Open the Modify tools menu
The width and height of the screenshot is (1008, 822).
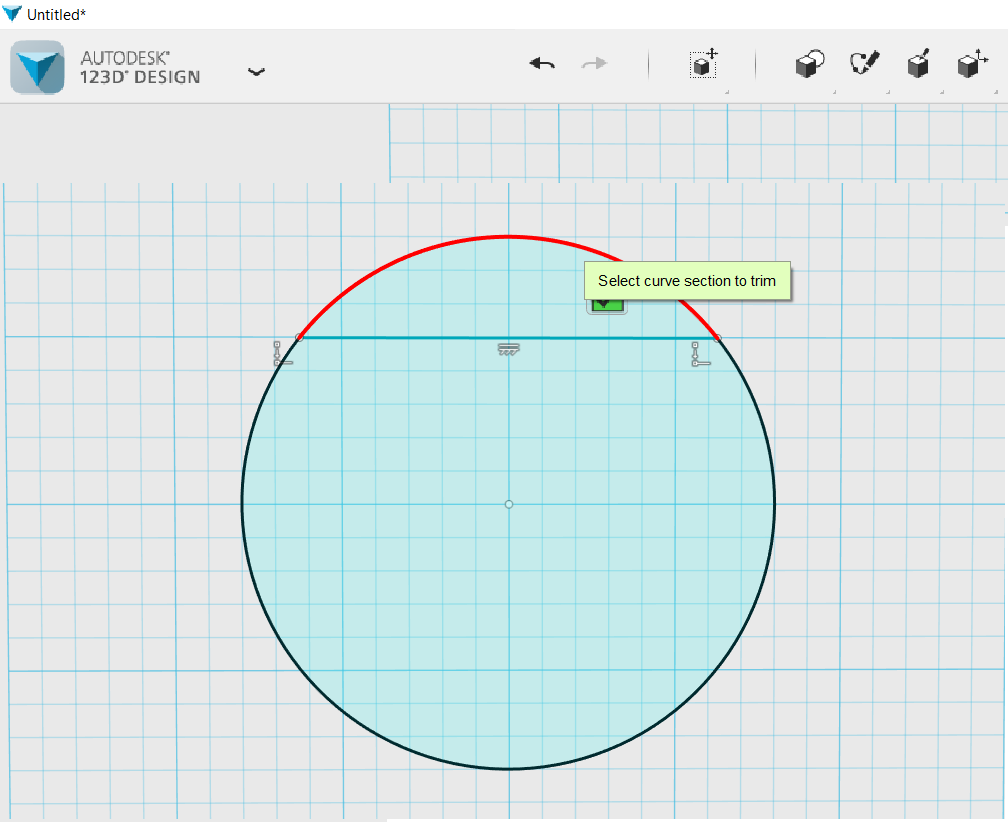pyautogui.click(x=972, y=64)
